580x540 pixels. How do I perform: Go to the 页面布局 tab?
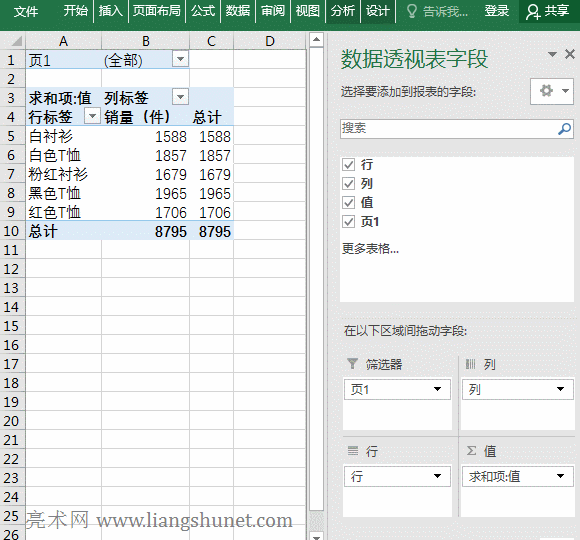157,11
